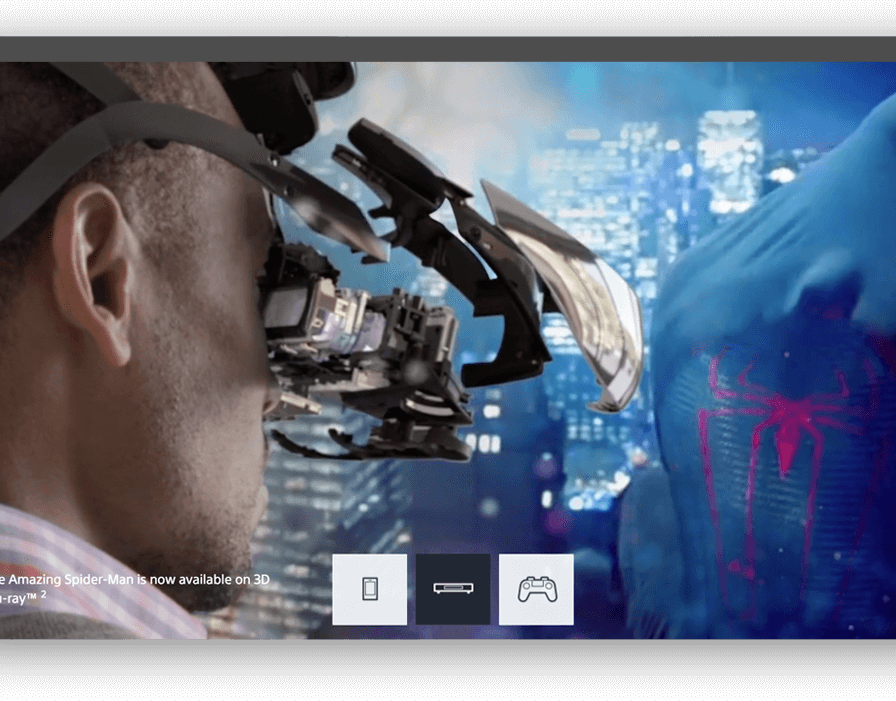Image resolution: width=896 pixels, height=701 pixels.
Task: Select the Blu-ray player icon tile
Action: (453, 589)
